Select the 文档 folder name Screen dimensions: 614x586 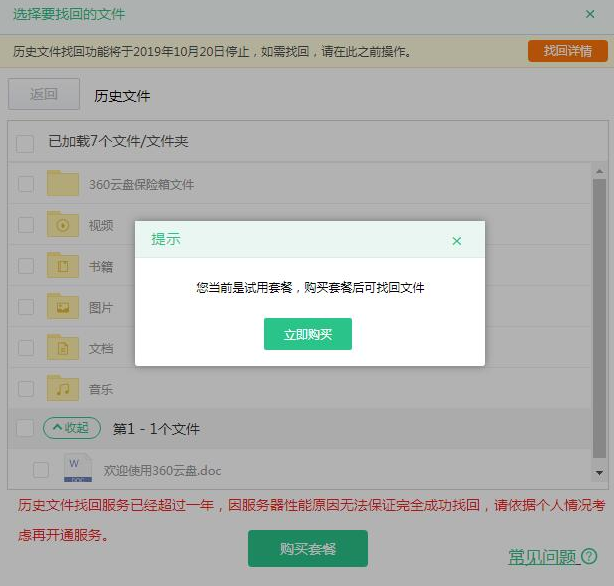pyautogui.click(x=101, y=348)
